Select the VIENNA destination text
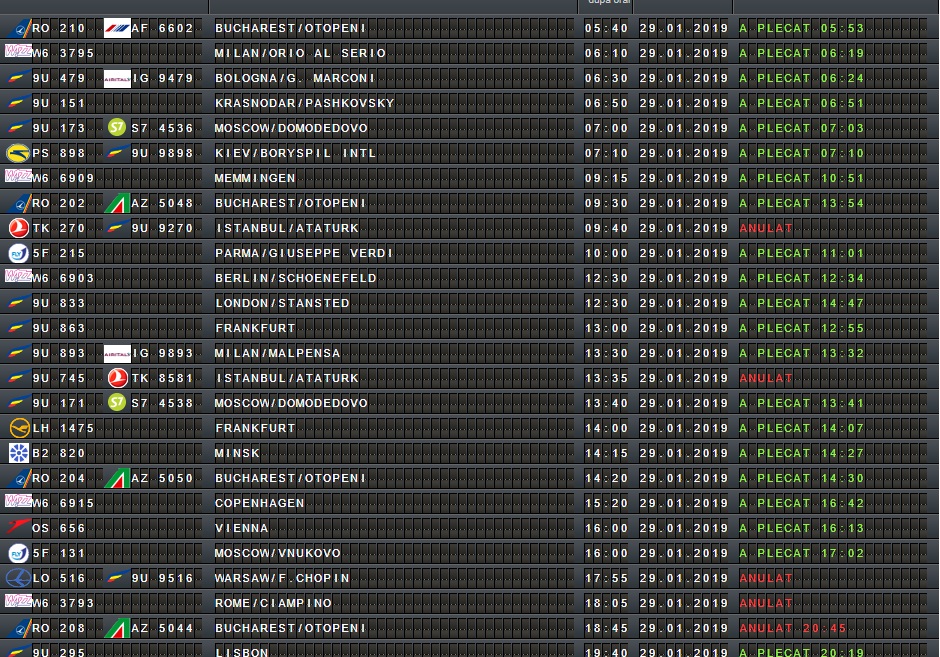The width and height of the screenshot is (940, 657). tap(242, 528)
